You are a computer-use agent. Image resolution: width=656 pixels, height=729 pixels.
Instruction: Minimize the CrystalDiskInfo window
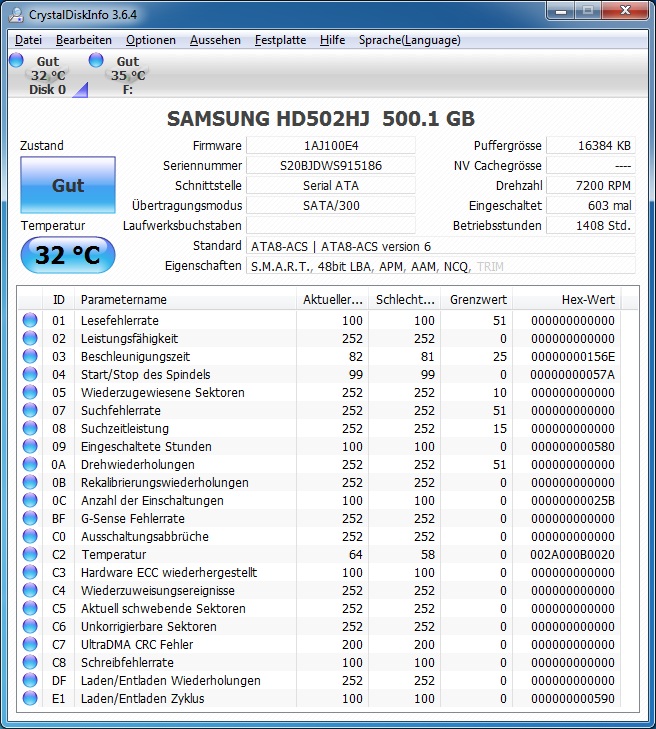click(x=561, y=11)
